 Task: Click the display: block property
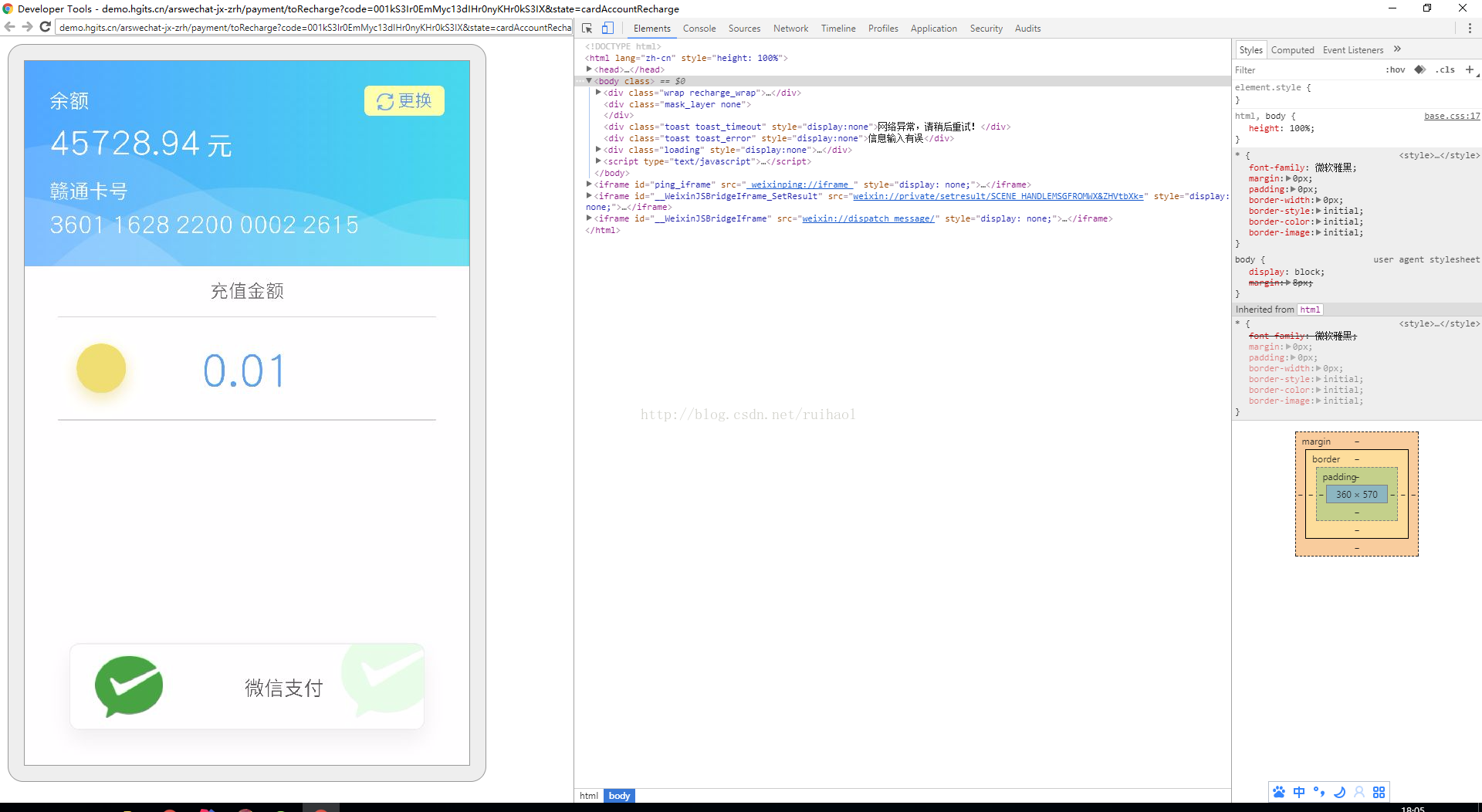1286,272
